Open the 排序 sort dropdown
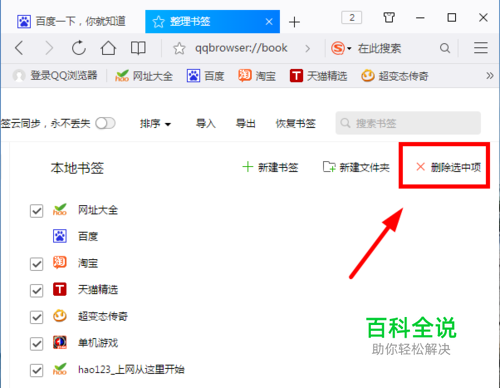Screen dimensions: 500x388 click(155, 124)
